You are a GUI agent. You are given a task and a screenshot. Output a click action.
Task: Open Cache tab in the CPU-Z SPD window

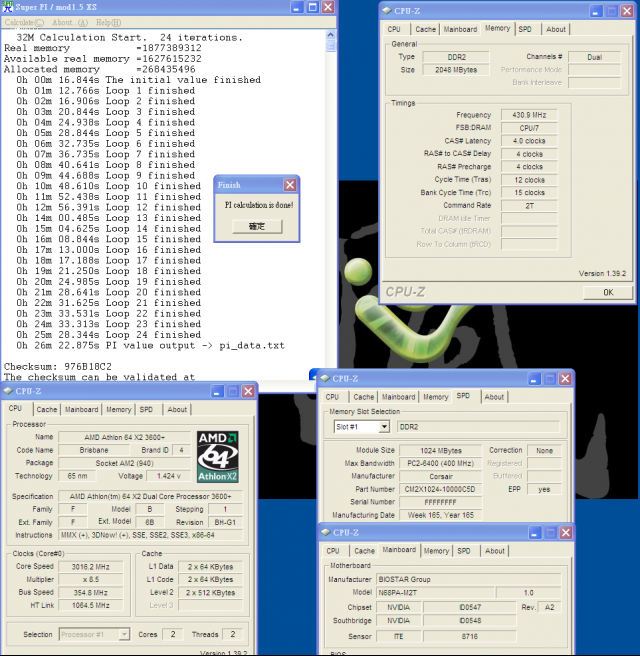pyautogui.click(x=364, y=397)
